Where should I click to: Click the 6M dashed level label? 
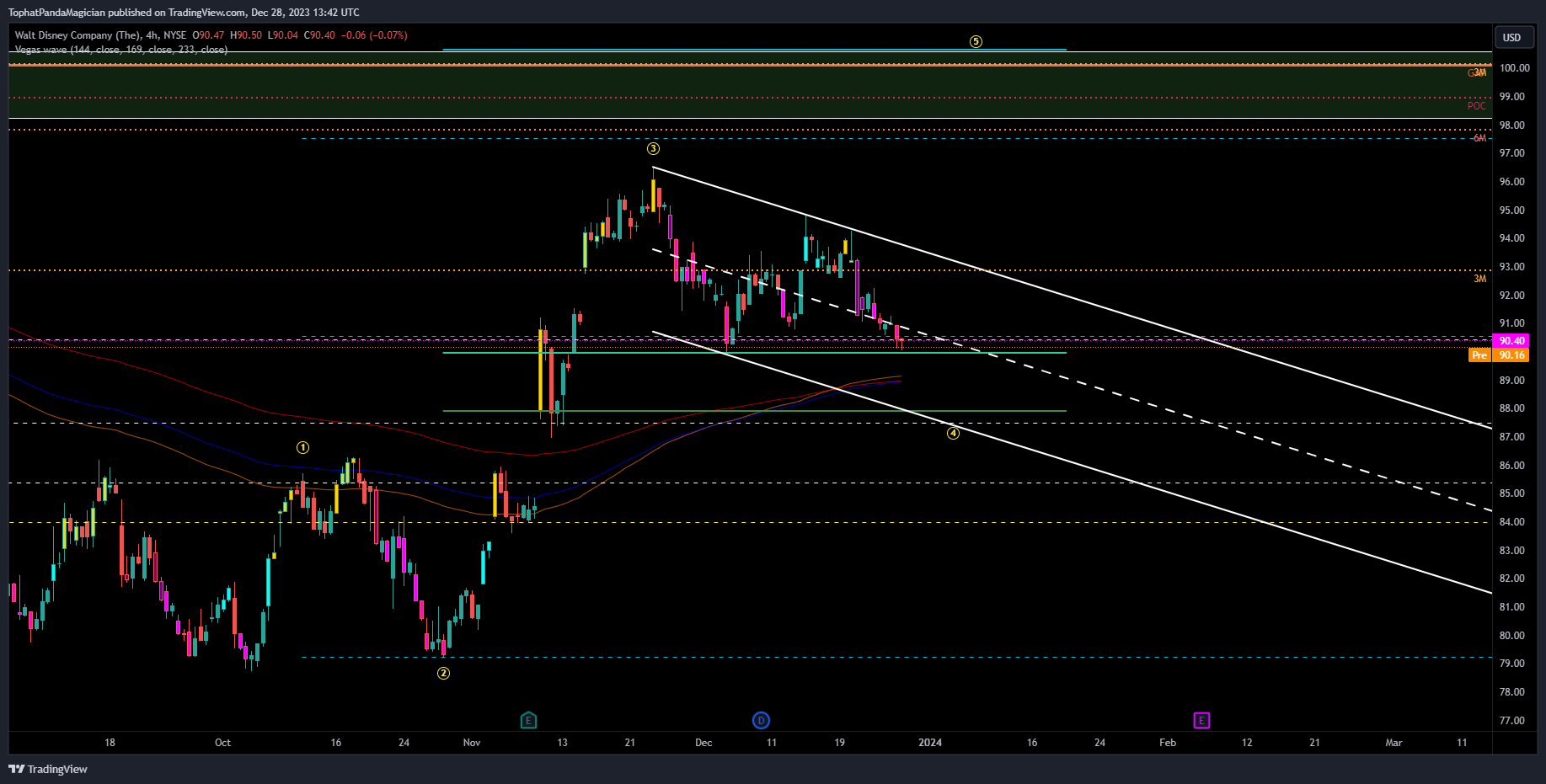click(1479, 138)
